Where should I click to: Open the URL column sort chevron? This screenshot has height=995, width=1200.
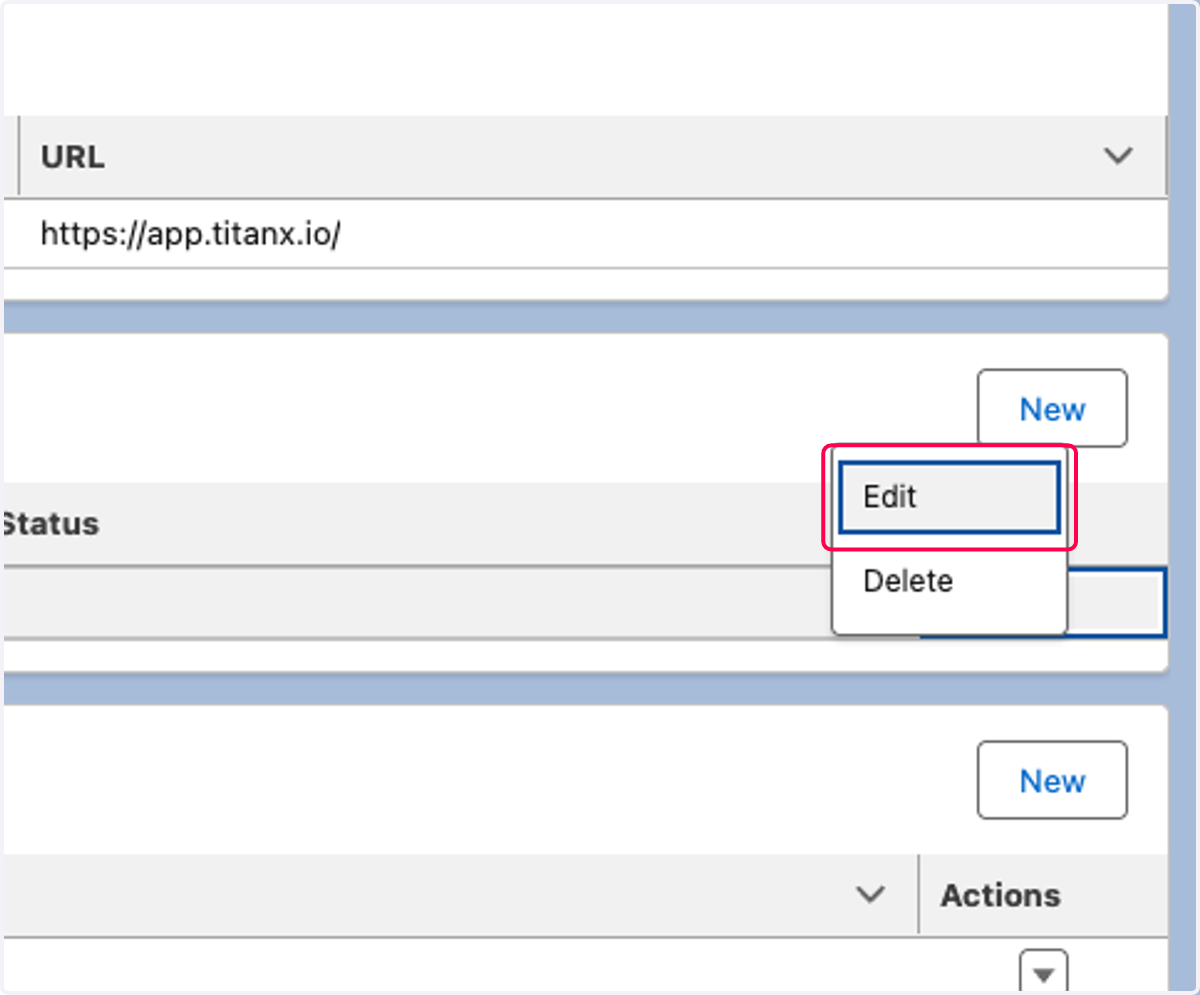[x=1117, y=156]
